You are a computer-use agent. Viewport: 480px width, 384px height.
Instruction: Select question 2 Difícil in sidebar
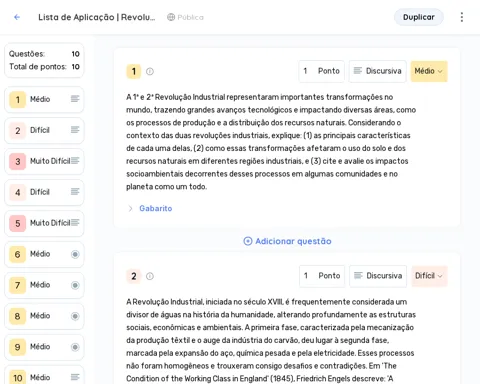point(44,130)
